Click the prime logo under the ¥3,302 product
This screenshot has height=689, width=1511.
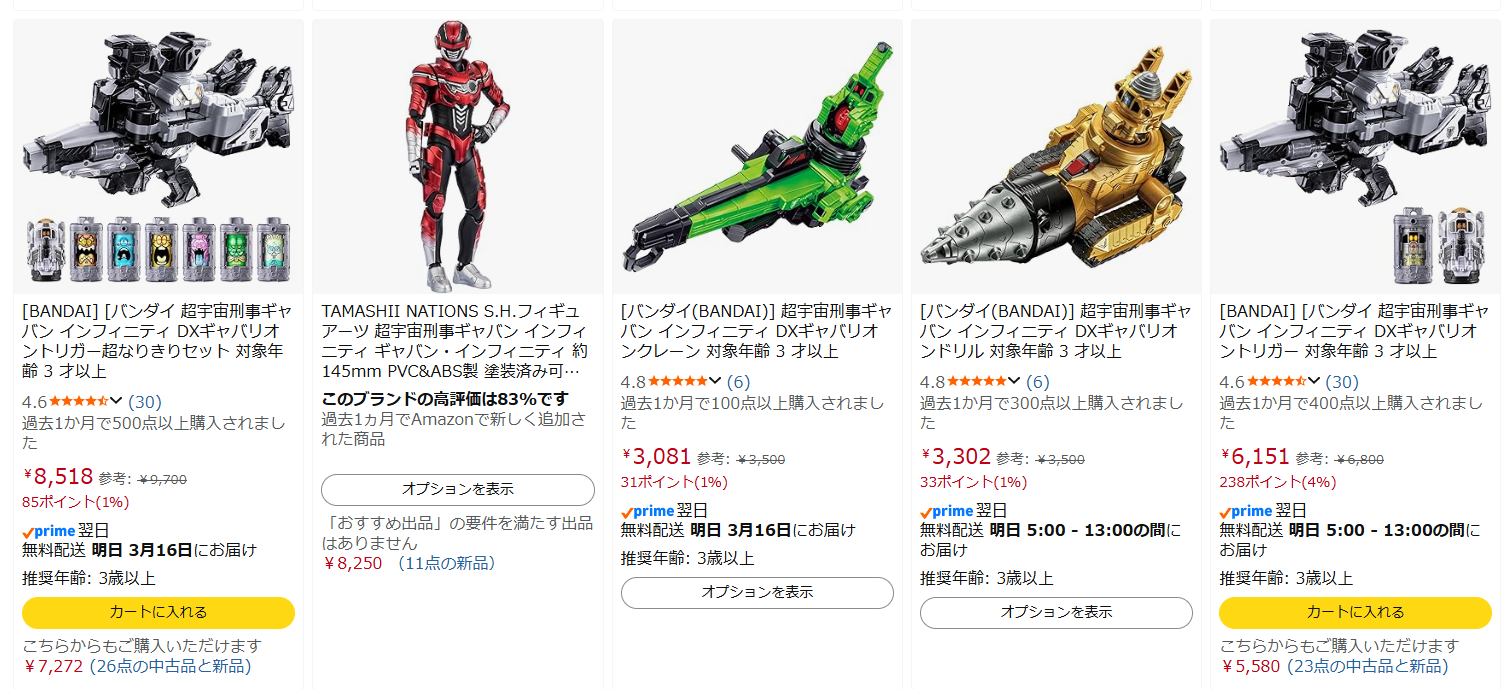point(946,511)
